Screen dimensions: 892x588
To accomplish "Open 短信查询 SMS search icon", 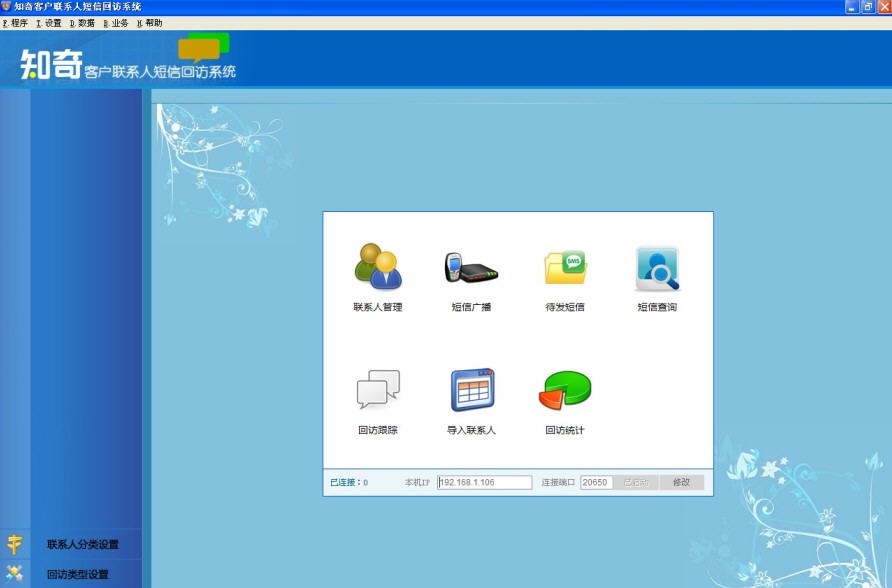I will point(657,268).
